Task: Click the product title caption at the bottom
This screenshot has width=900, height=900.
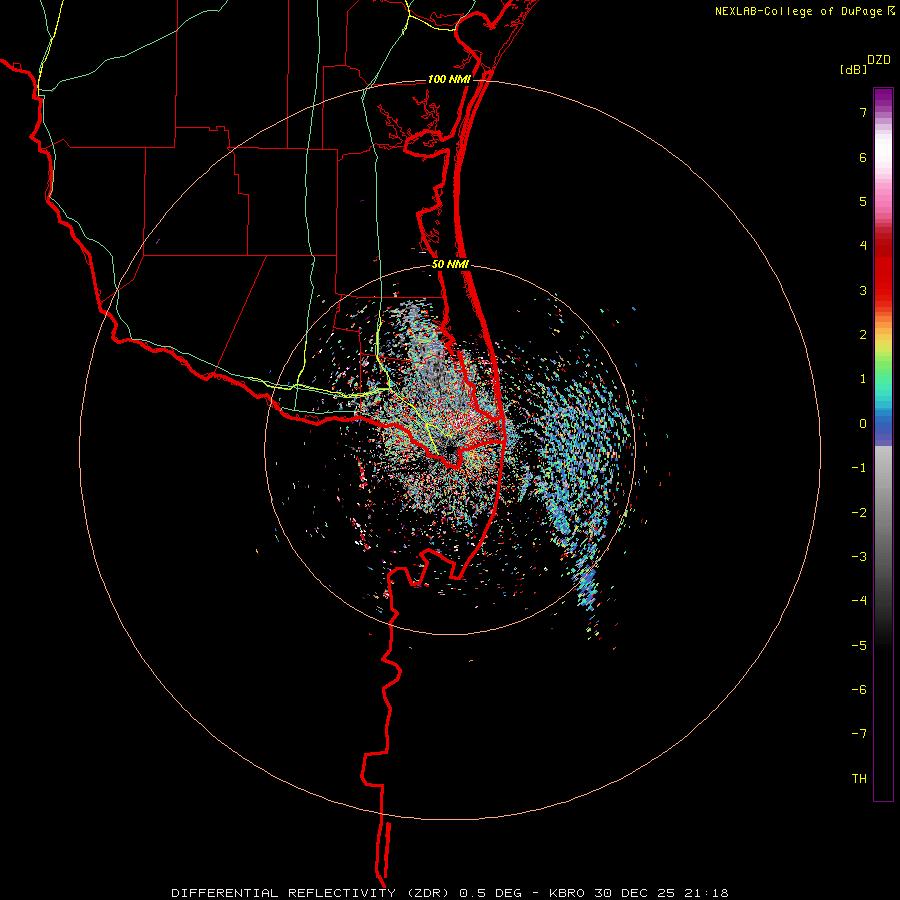Action: coord(450,893)
